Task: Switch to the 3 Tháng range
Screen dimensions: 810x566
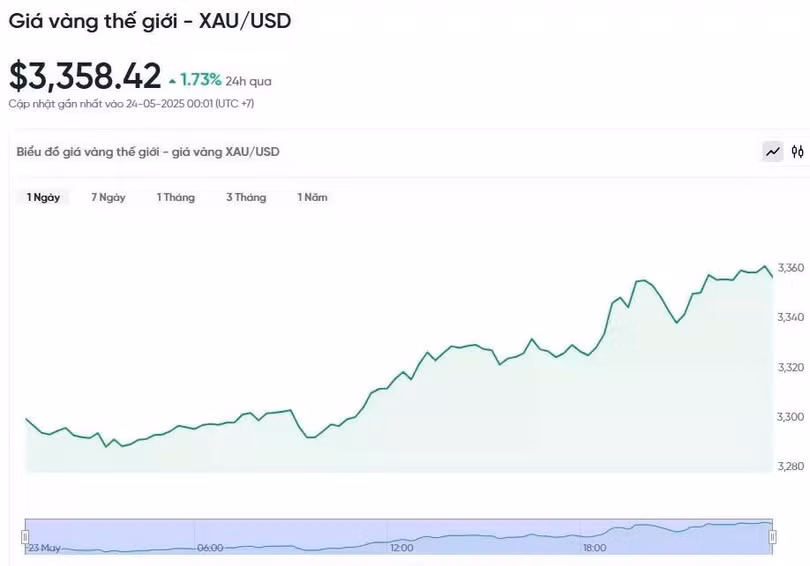Action: click(246, 197)
